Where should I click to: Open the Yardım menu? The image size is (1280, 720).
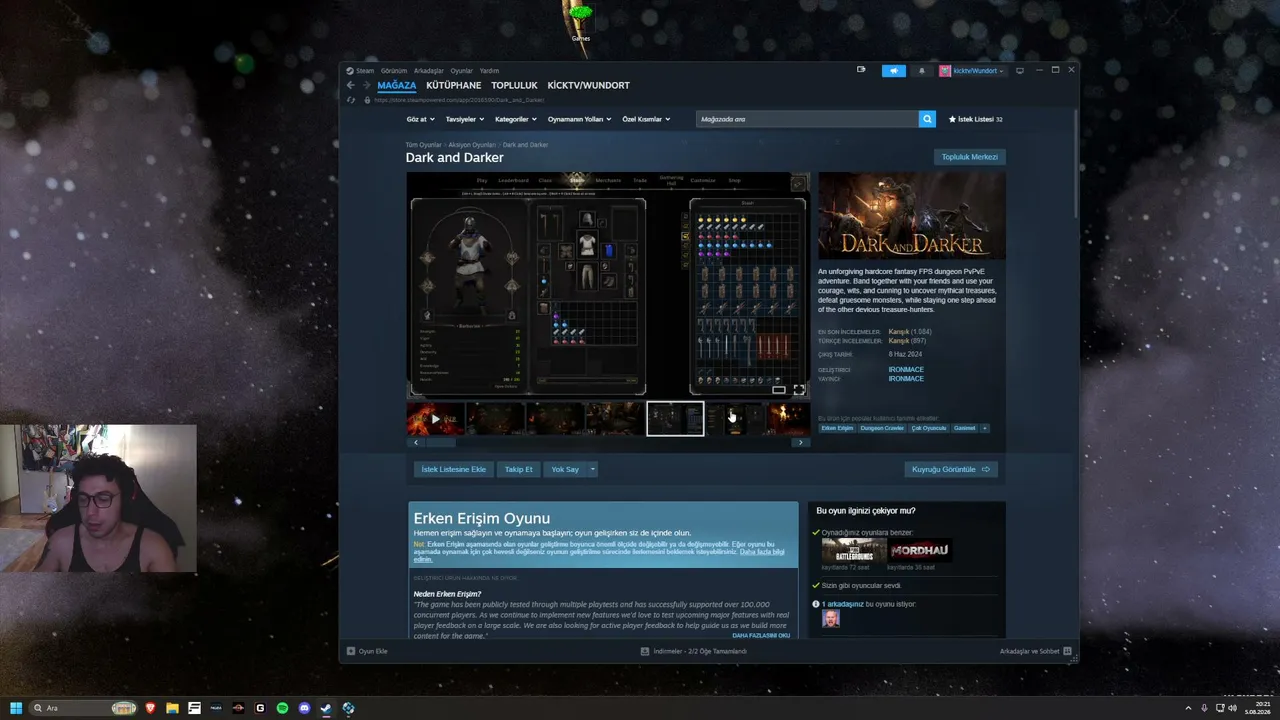(489, 71)
